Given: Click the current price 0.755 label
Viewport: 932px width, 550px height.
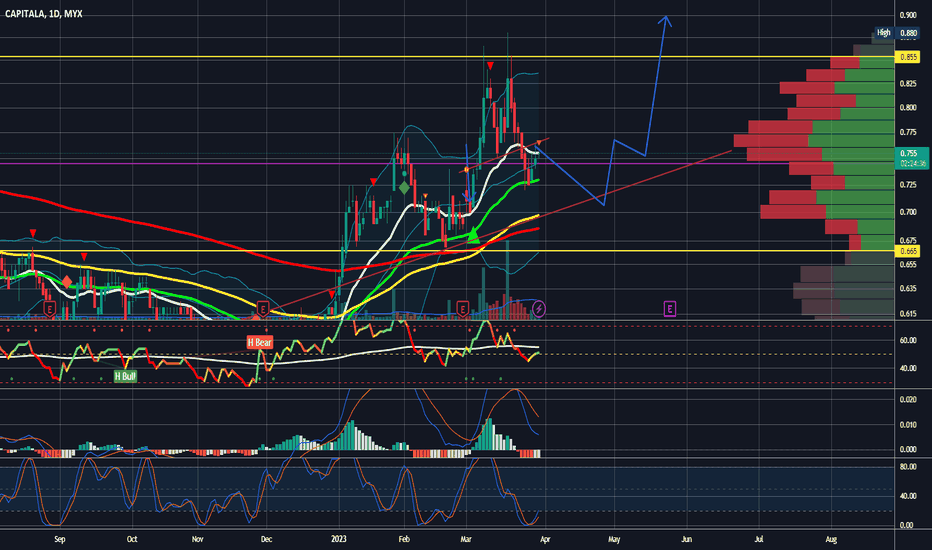Looking at the screenshot, I should pyautogui.click(x=911, y=158).
